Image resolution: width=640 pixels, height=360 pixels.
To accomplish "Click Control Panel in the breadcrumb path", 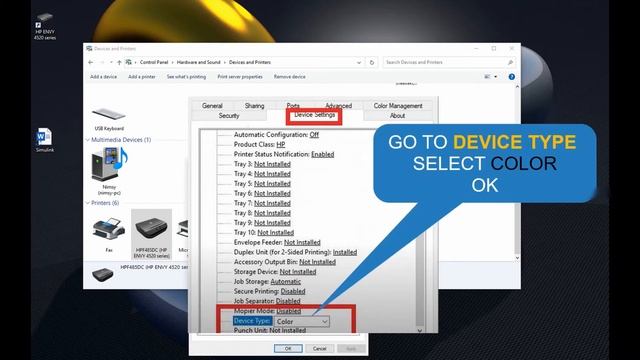I will 154,62.
